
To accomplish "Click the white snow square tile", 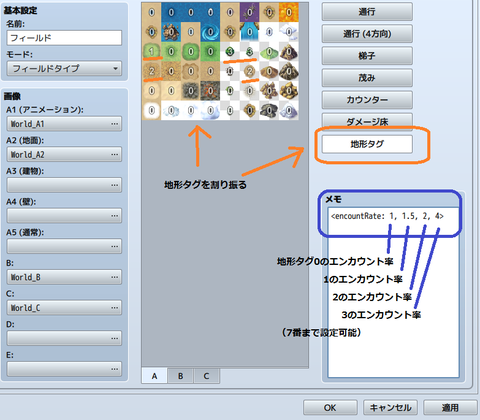I will 151,110.
